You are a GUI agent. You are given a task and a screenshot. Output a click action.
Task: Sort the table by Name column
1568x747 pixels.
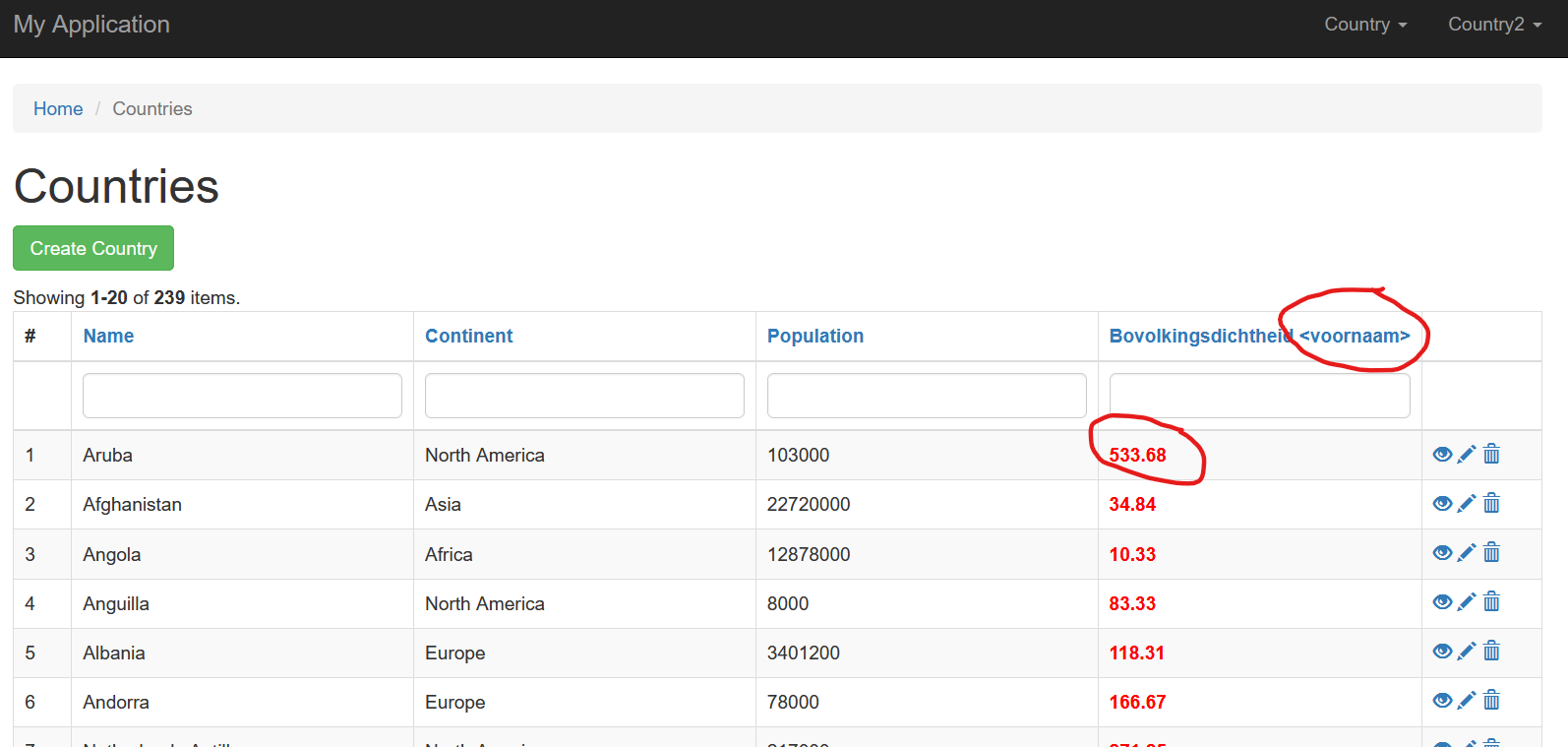(x=108, y=336)
